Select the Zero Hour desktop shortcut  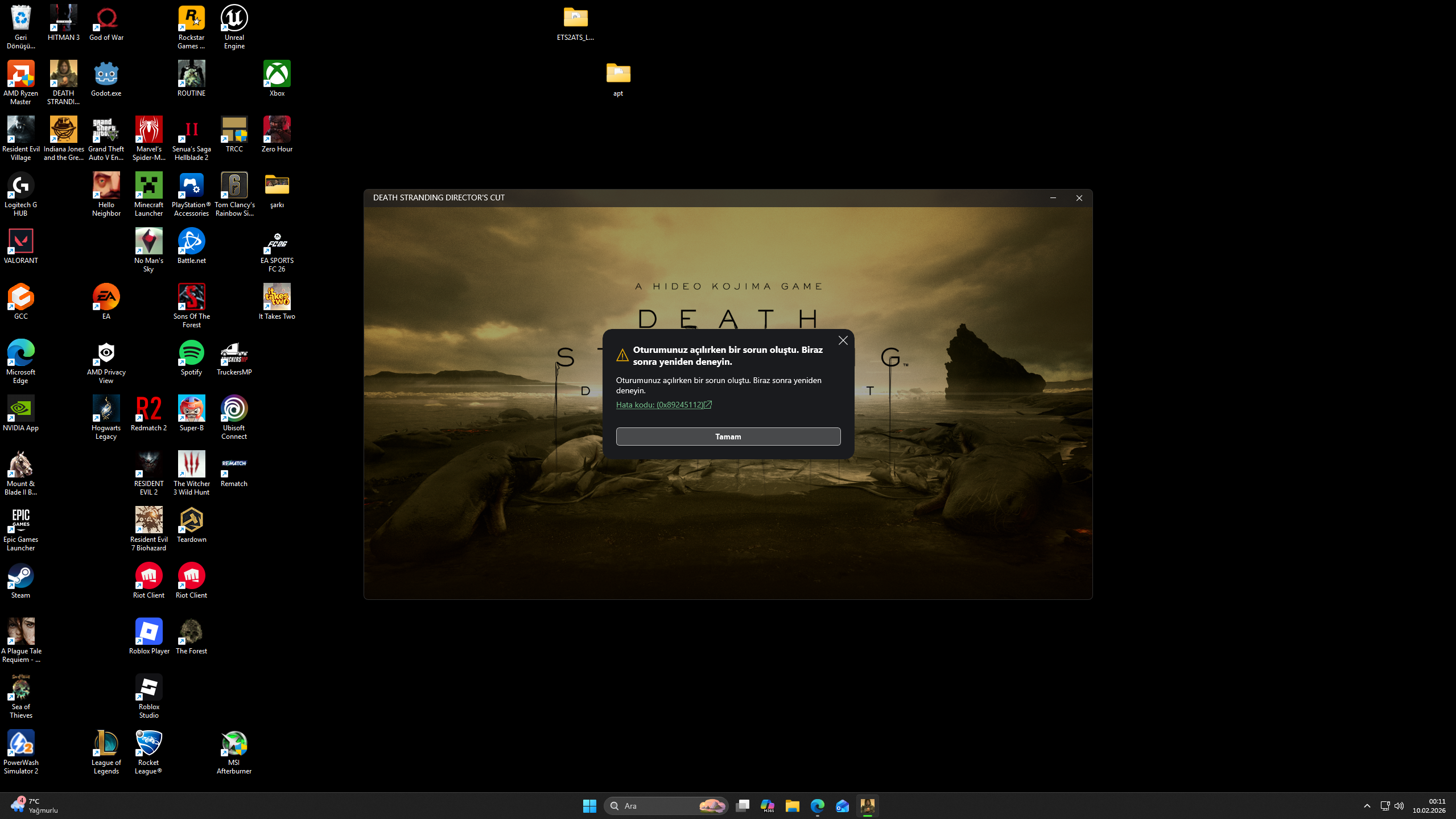277,135
